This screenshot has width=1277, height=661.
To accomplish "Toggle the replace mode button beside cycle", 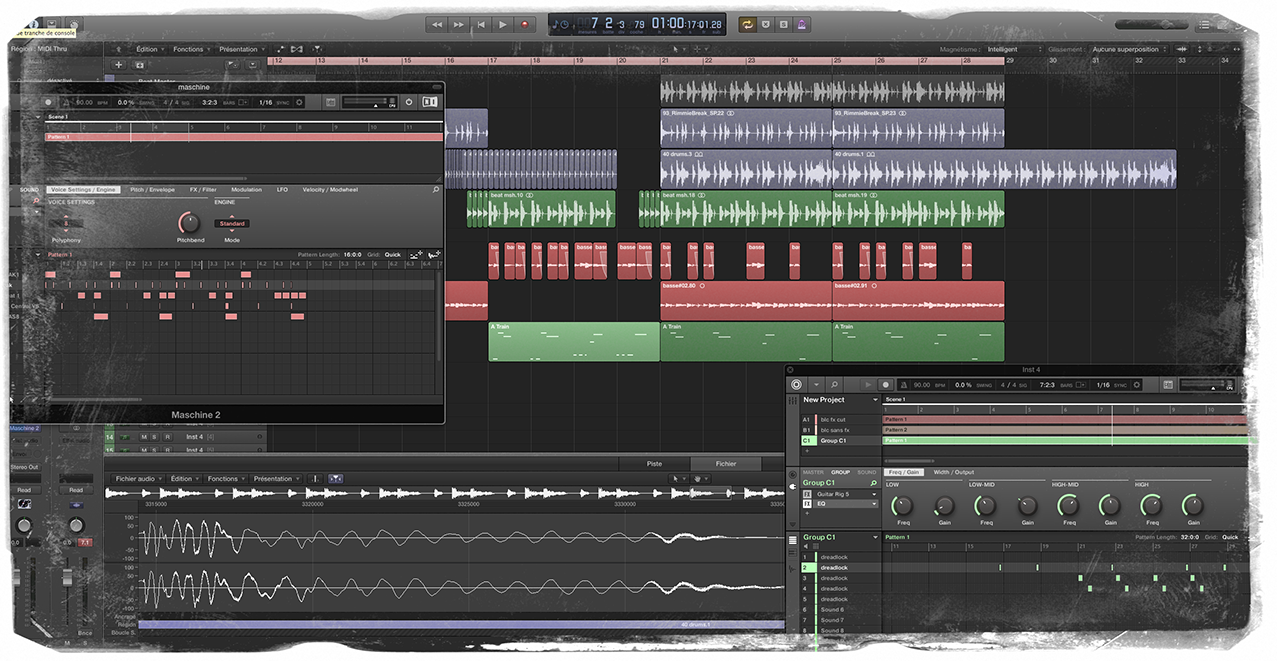I will pos(766,24).
